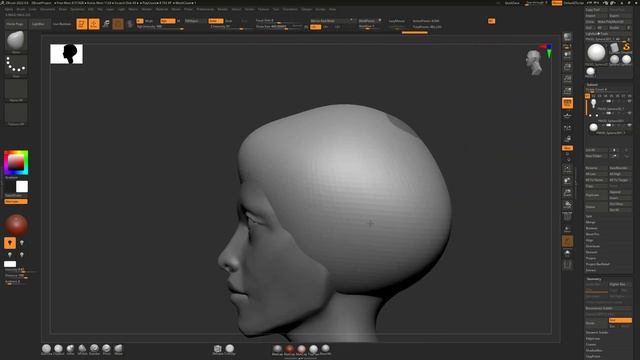Expand the Merge section
Screen dimensions: 640x360
pos(591,222)
